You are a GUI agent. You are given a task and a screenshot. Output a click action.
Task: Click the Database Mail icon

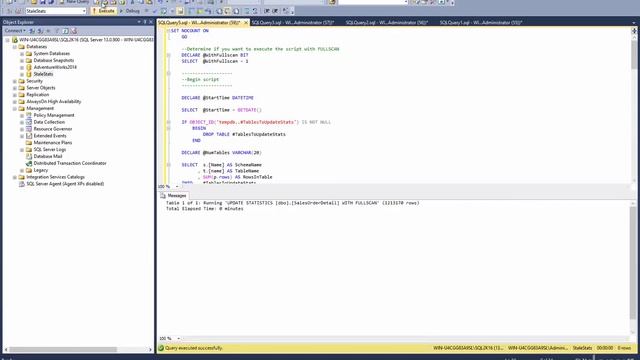click(29, 156)
